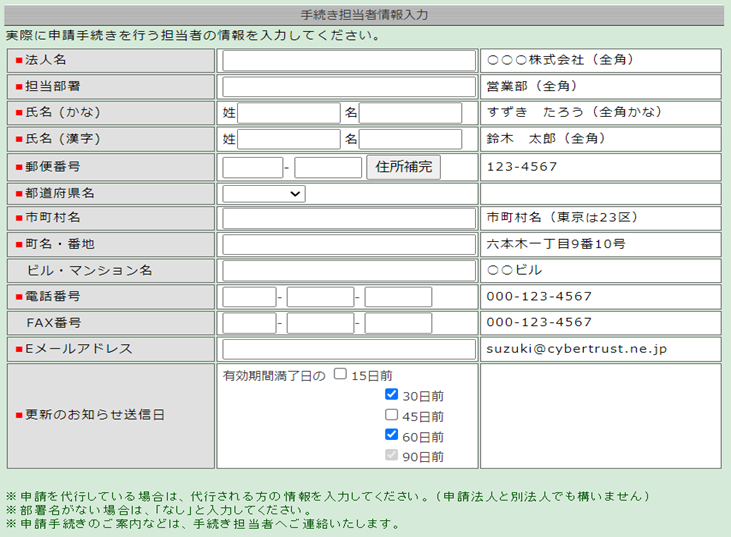The height and width of the screenshot is (537, 731).
Task: Click the 住所補完 button
Action: tap(403, 167)
